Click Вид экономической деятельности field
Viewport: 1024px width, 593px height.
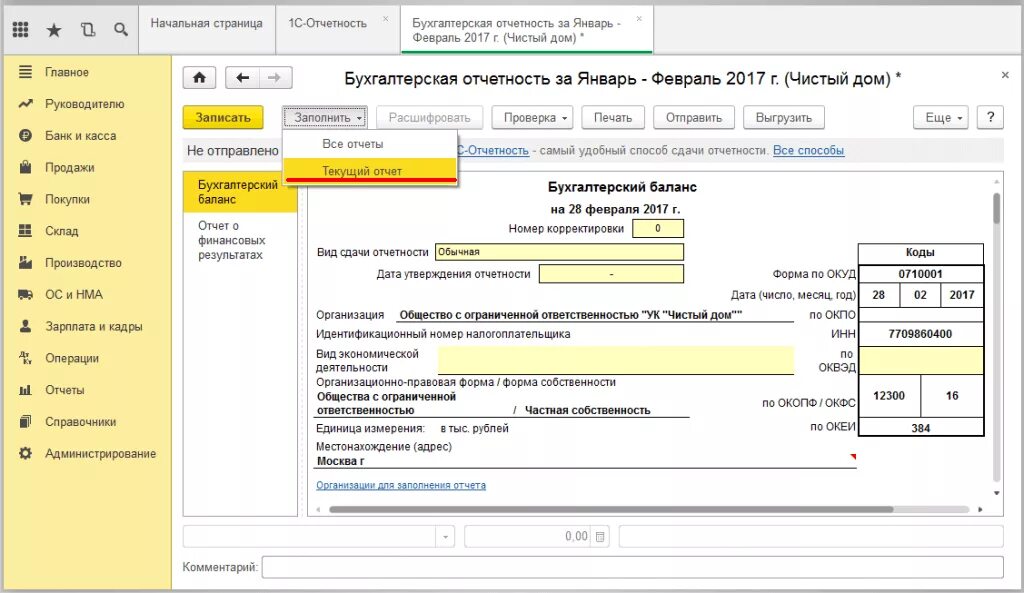(616, 361)
